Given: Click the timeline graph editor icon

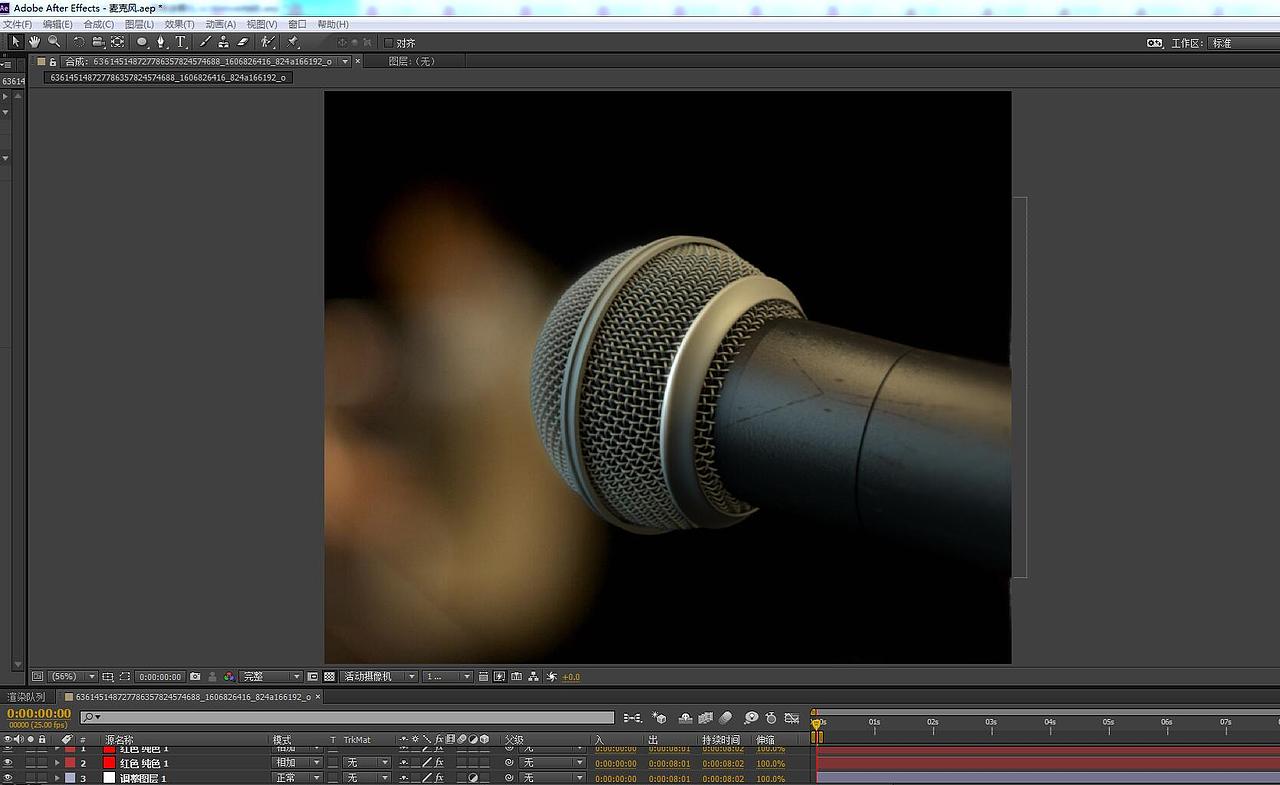Looking at the screenshot, I should point(792,718).
